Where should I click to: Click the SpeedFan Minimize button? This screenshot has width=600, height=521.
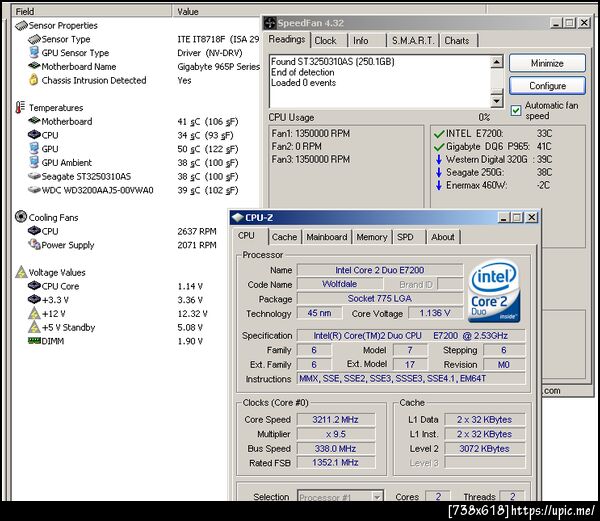(x=547, y=63)
